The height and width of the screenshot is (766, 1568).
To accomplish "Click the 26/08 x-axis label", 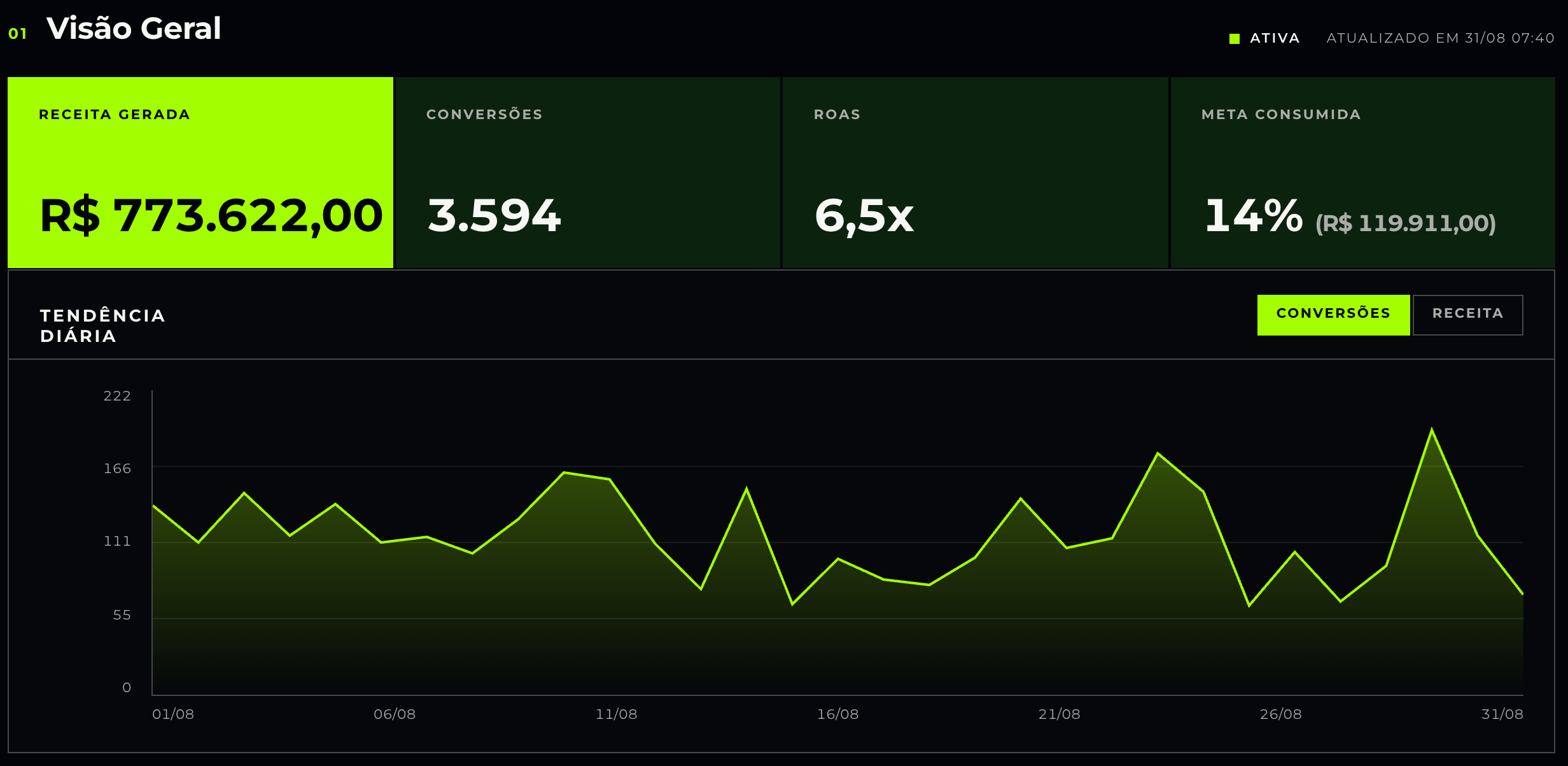I will pyautogui.click(x=1280, y=714).
